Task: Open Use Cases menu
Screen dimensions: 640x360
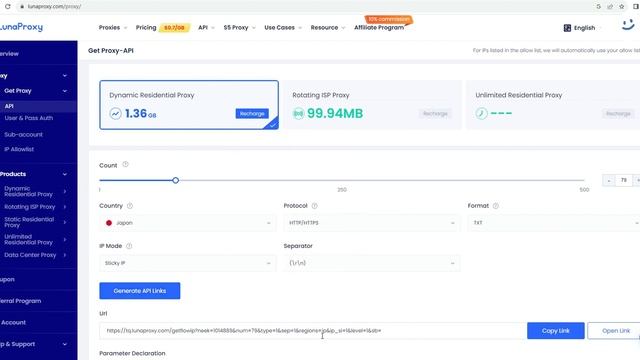Action: 283,27
